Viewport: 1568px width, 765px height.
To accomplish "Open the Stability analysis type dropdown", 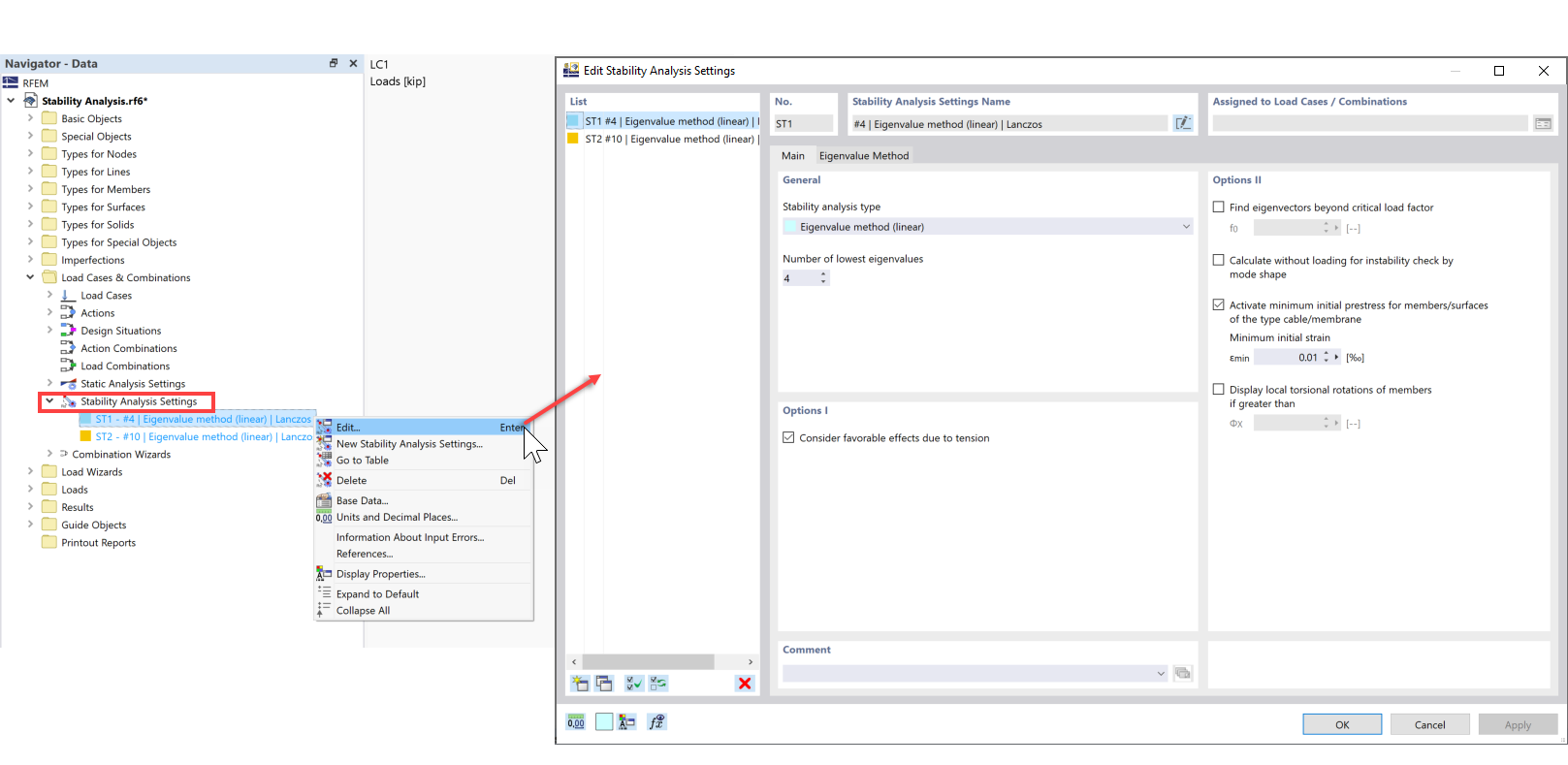I will pyautogui.click(x=987, y=227).
